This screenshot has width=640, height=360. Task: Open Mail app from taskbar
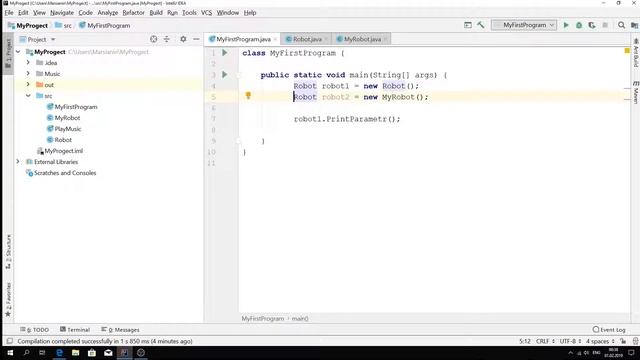(x=108, y=353)
